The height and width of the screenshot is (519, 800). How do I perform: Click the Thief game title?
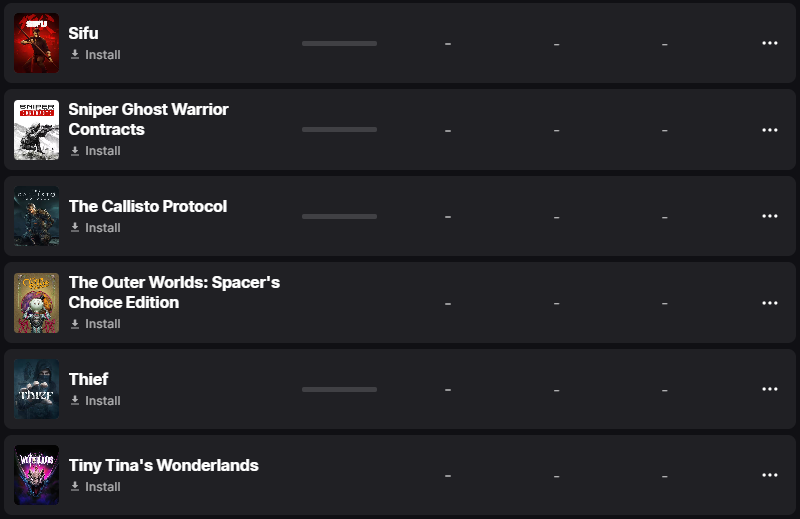(88, 379)
